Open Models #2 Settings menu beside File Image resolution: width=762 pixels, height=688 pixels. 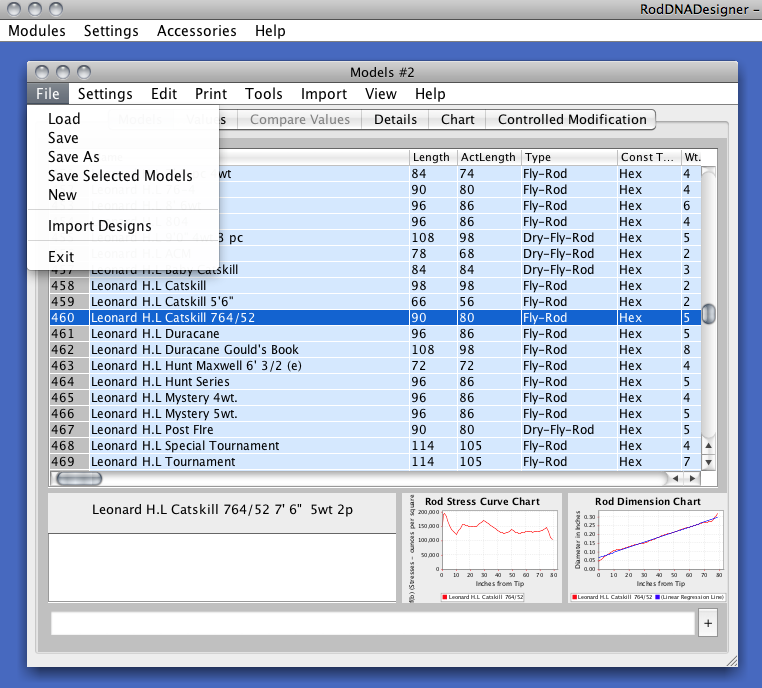[x=105, y=93]
